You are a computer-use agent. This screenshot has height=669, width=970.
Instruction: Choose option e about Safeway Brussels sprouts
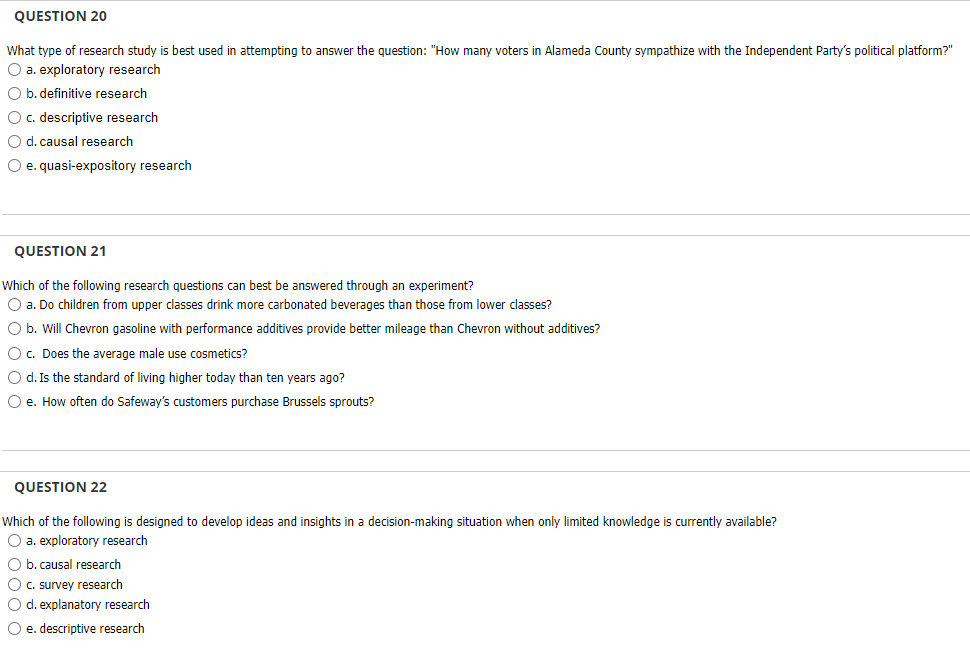point(14,401)
